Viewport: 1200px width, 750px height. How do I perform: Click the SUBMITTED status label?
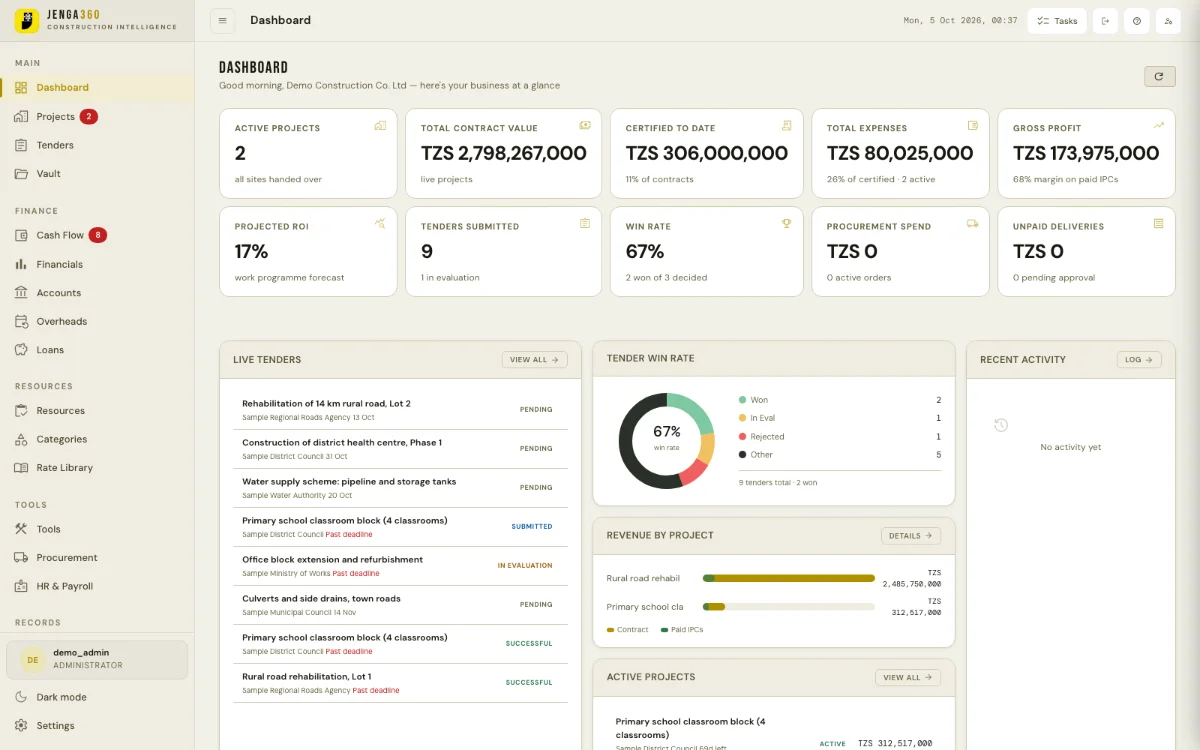[532, 527]
